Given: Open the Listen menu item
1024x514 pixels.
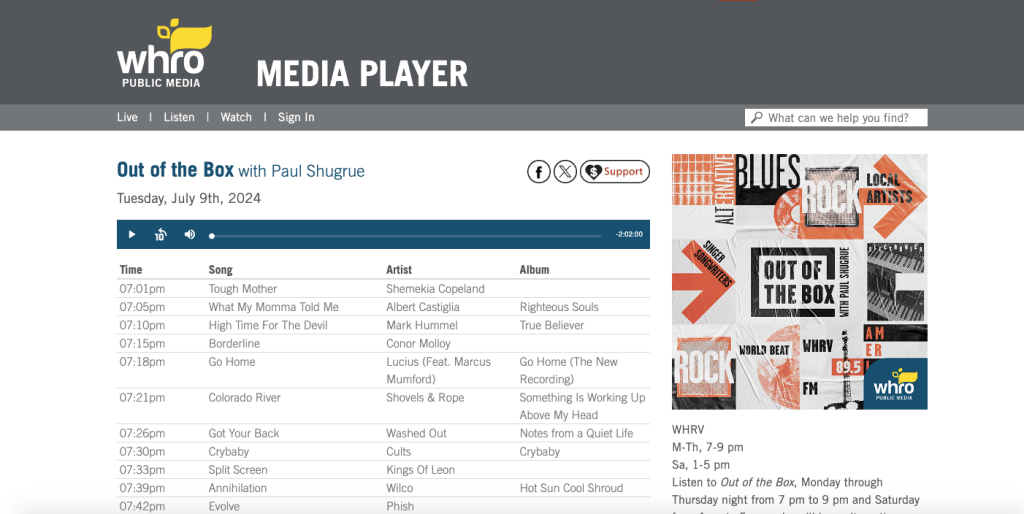Looking at the screenshot, I should [x=179, y=118].
